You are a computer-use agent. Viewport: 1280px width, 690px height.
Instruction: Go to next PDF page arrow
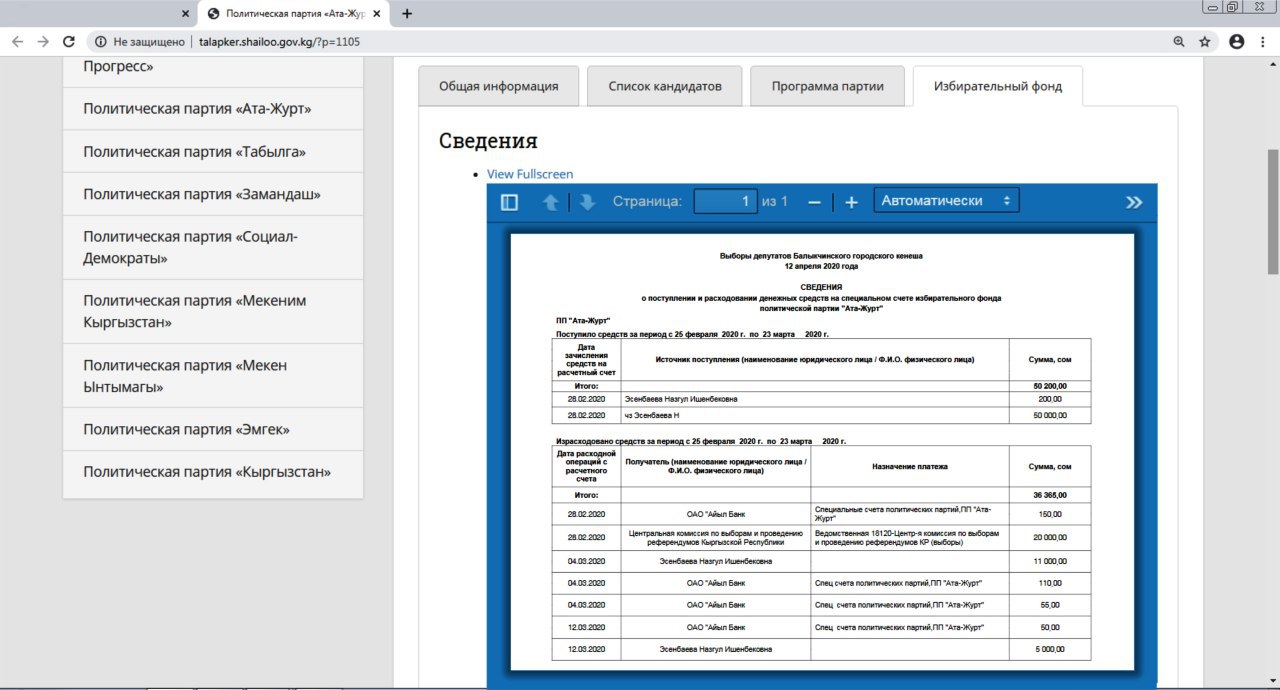(x=588, y=202)
